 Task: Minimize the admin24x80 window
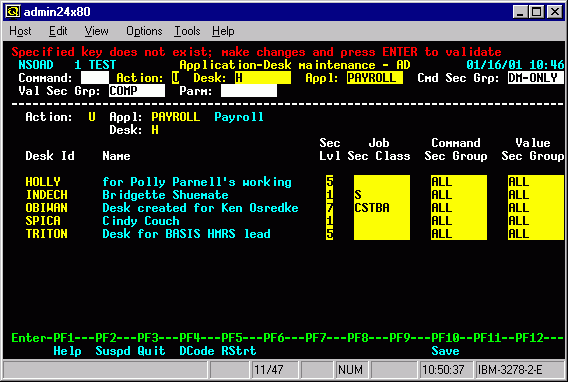pos(520,12)
